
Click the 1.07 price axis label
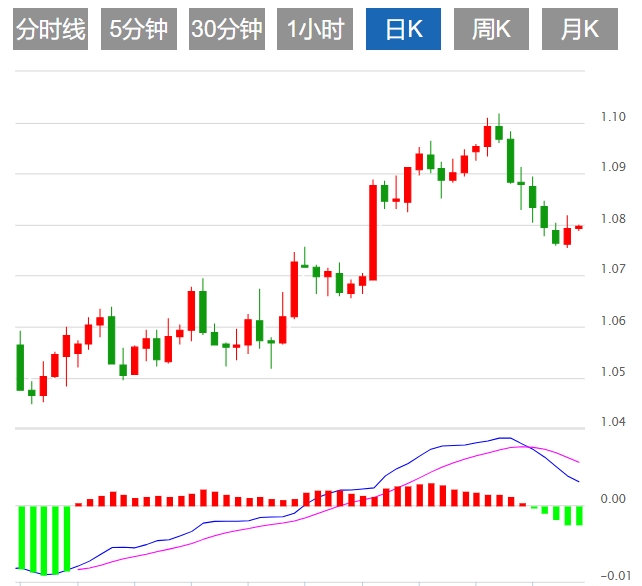coord(613,269)
